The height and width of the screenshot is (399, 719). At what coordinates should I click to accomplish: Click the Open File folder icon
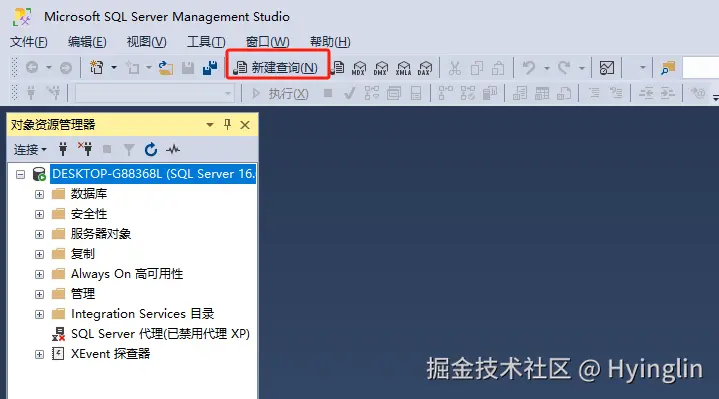point(166,68)
